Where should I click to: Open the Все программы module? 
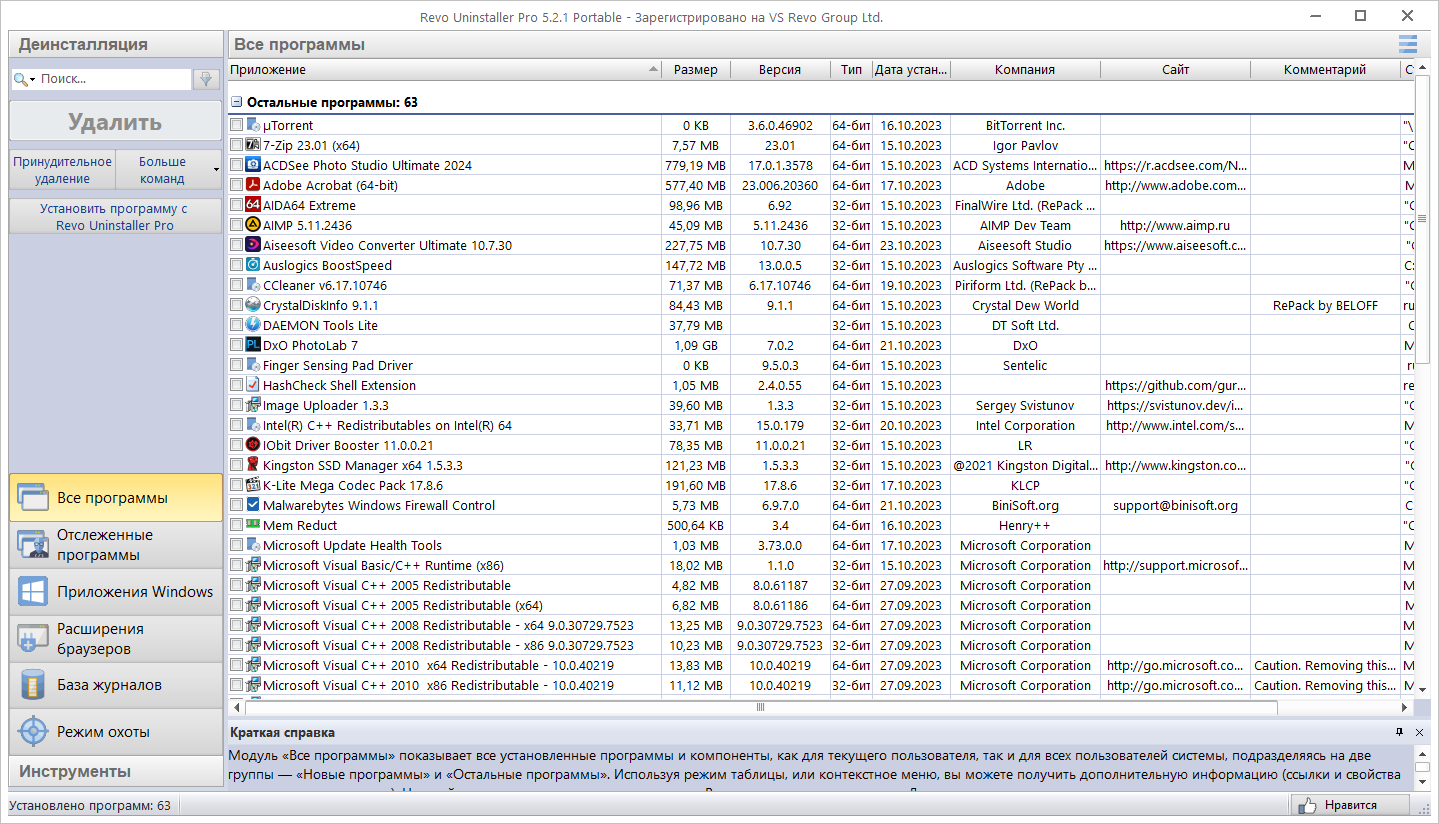[116, 498]
